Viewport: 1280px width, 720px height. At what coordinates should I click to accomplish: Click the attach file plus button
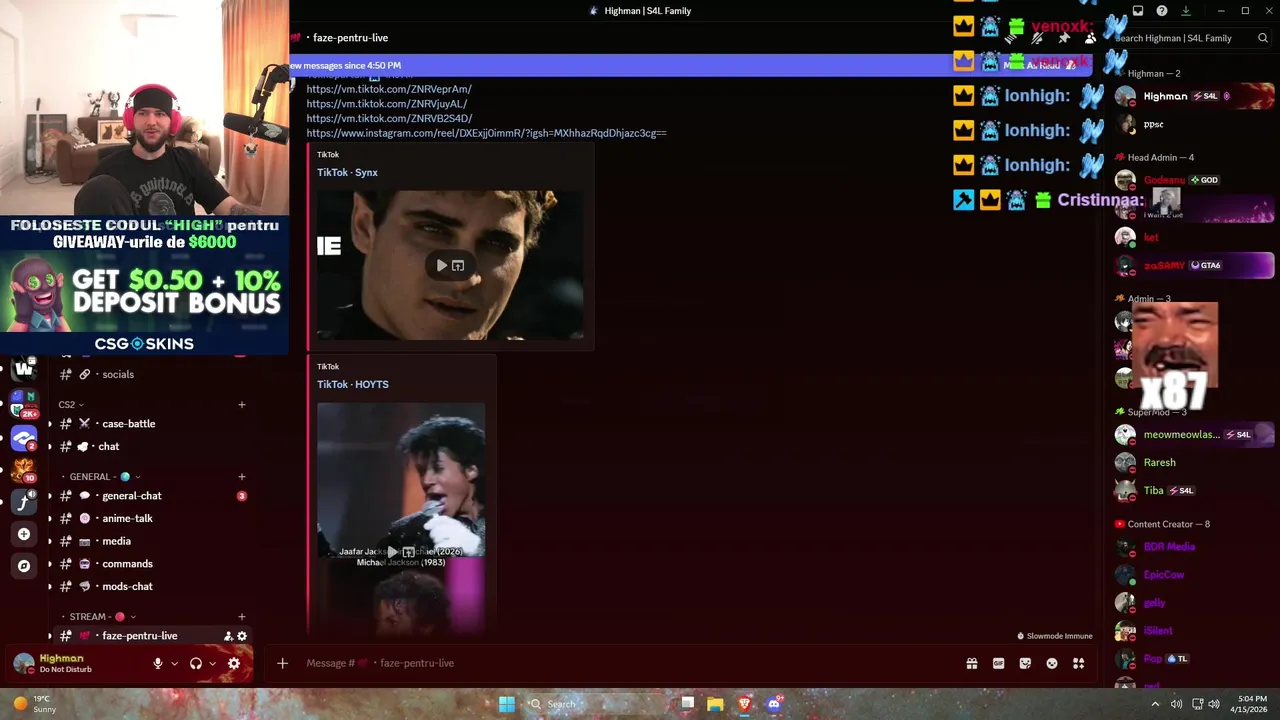tap(282, 663)
